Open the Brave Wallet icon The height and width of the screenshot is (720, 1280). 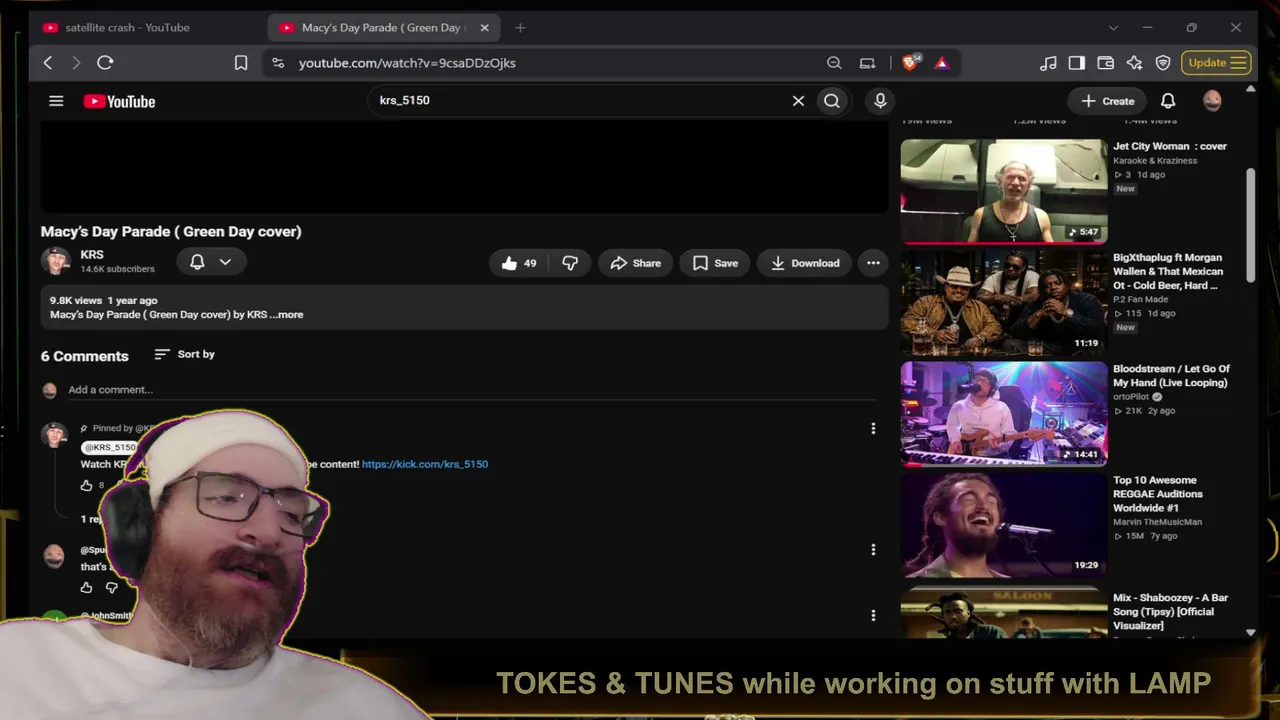tap(1106, 63)
